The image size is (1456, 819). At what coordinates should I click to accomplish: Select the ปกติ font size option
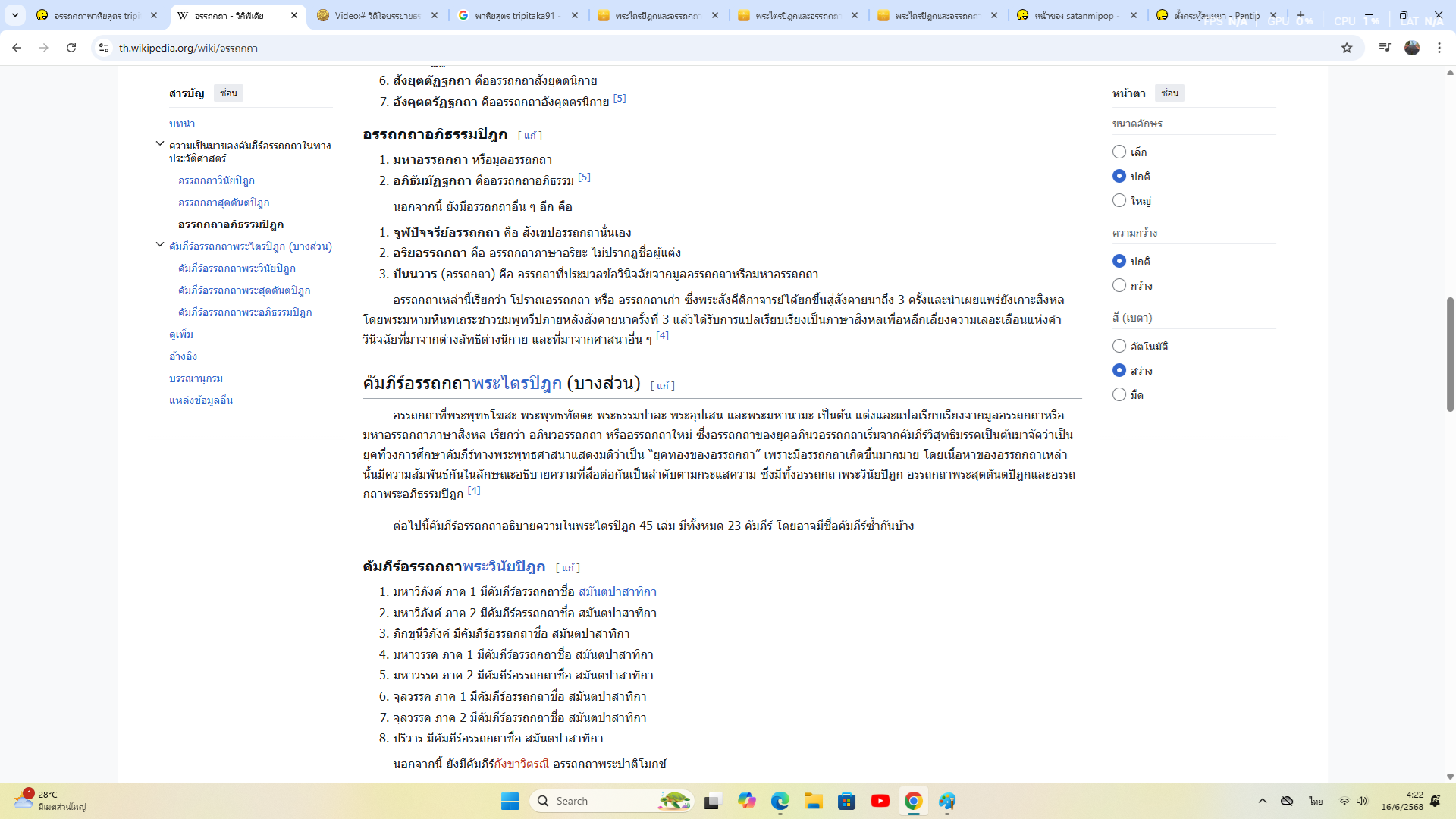[1119, 176]
